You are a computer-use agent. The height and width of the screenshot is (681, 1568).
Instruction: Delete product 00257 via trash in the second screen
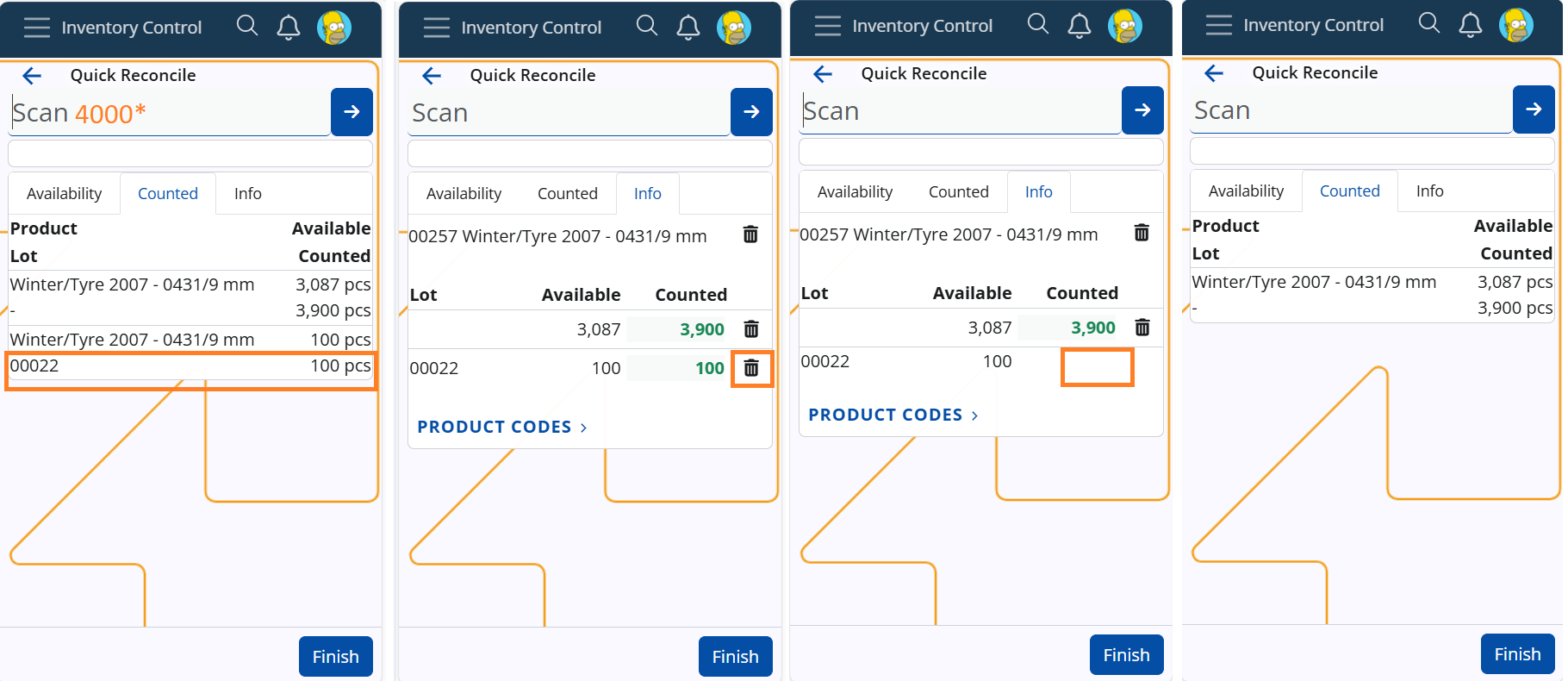pos(750,234)
